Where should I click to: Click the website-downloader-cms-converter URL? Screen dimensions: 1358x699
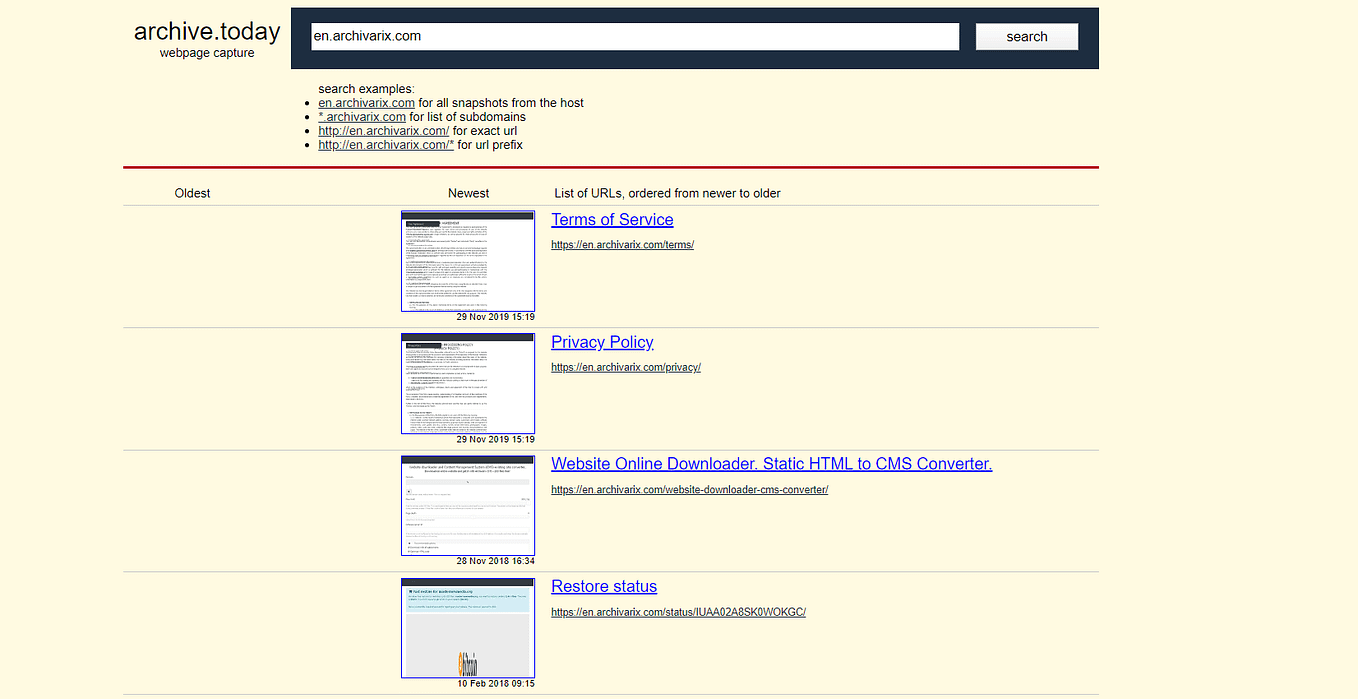point(689,490)
